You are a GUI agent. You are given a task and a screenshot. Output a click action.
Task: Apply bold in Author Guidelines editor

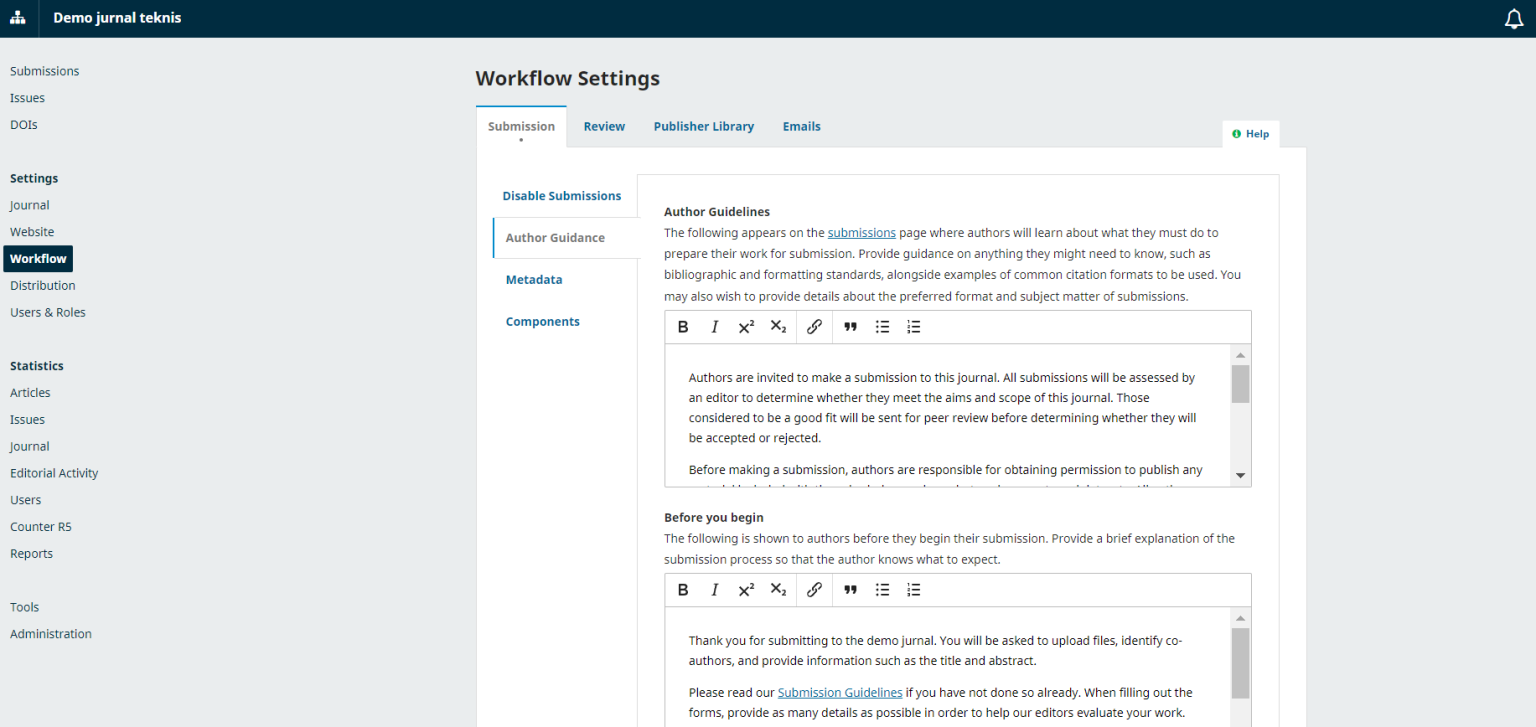coord(683,327)
